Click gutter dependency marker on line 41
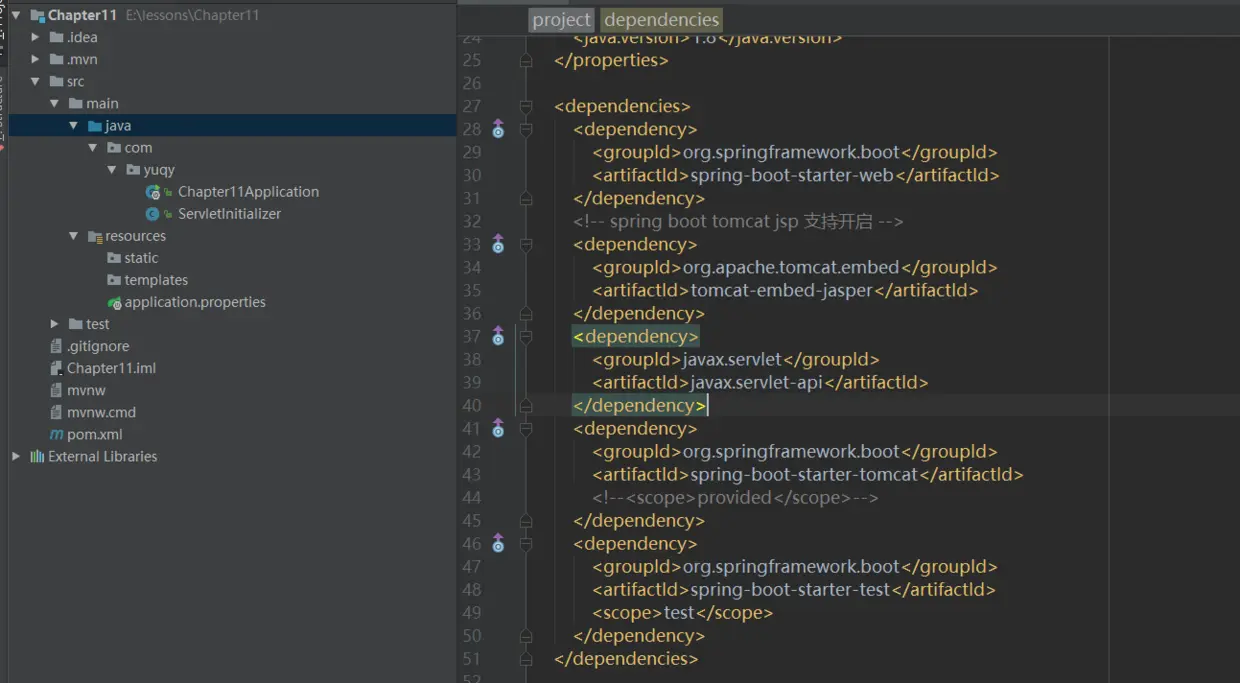This screenshot has height=683, width=1240. (x=498, y=428)
